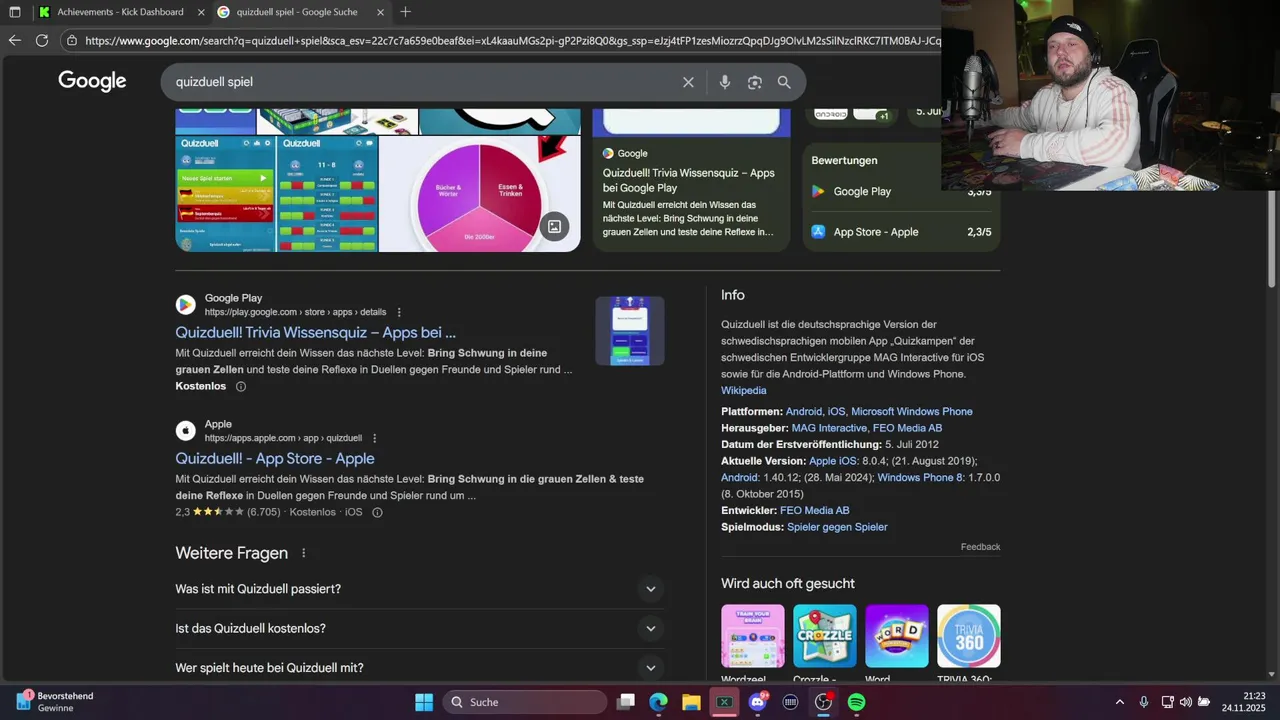This screenshot has height=720, width=1280.
Task: Click the Apple iOS version link
Action: [x=833, y=461]
